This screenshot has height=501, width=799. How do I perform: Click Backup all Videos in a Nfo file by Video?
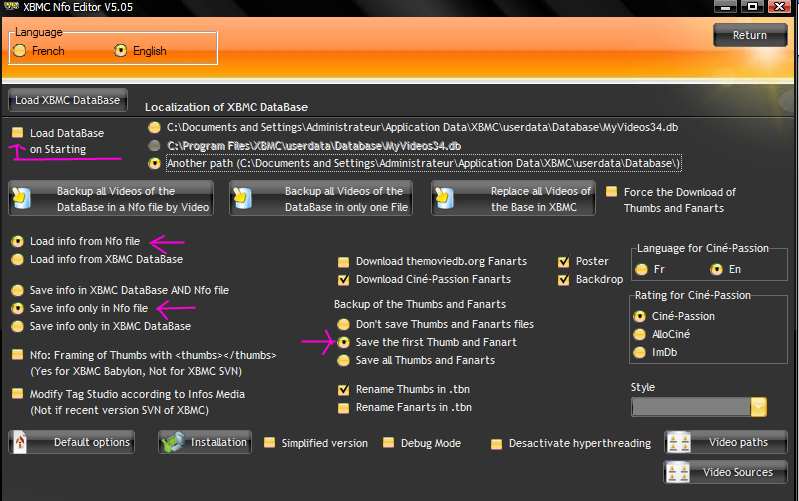pos(111,198)
